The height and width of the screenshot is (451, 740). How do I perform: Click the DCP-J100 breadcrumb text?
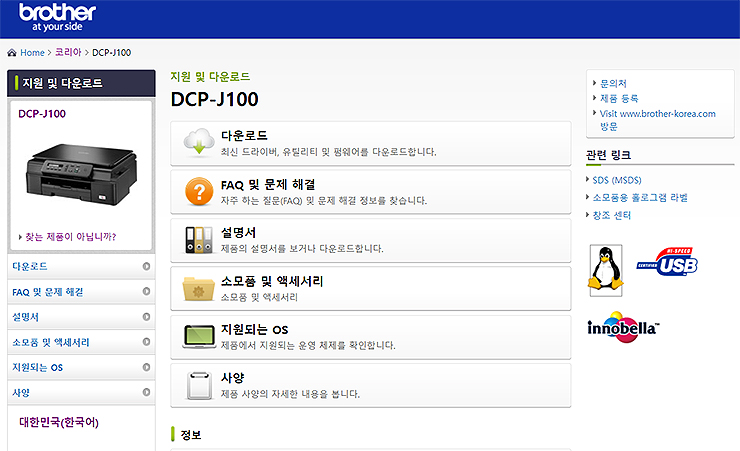point(111,52)
